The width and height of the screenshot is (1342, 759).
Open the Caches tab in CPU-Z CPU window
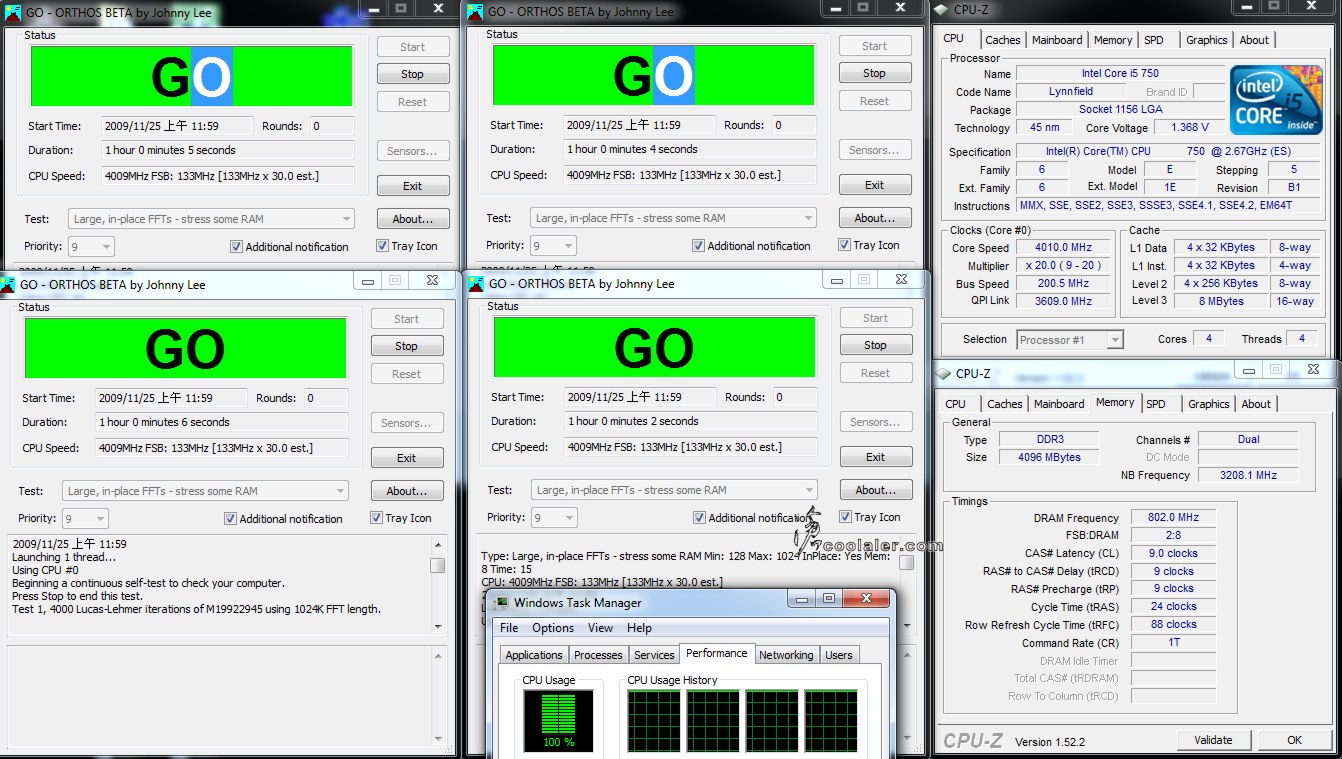click(1003, 40)
